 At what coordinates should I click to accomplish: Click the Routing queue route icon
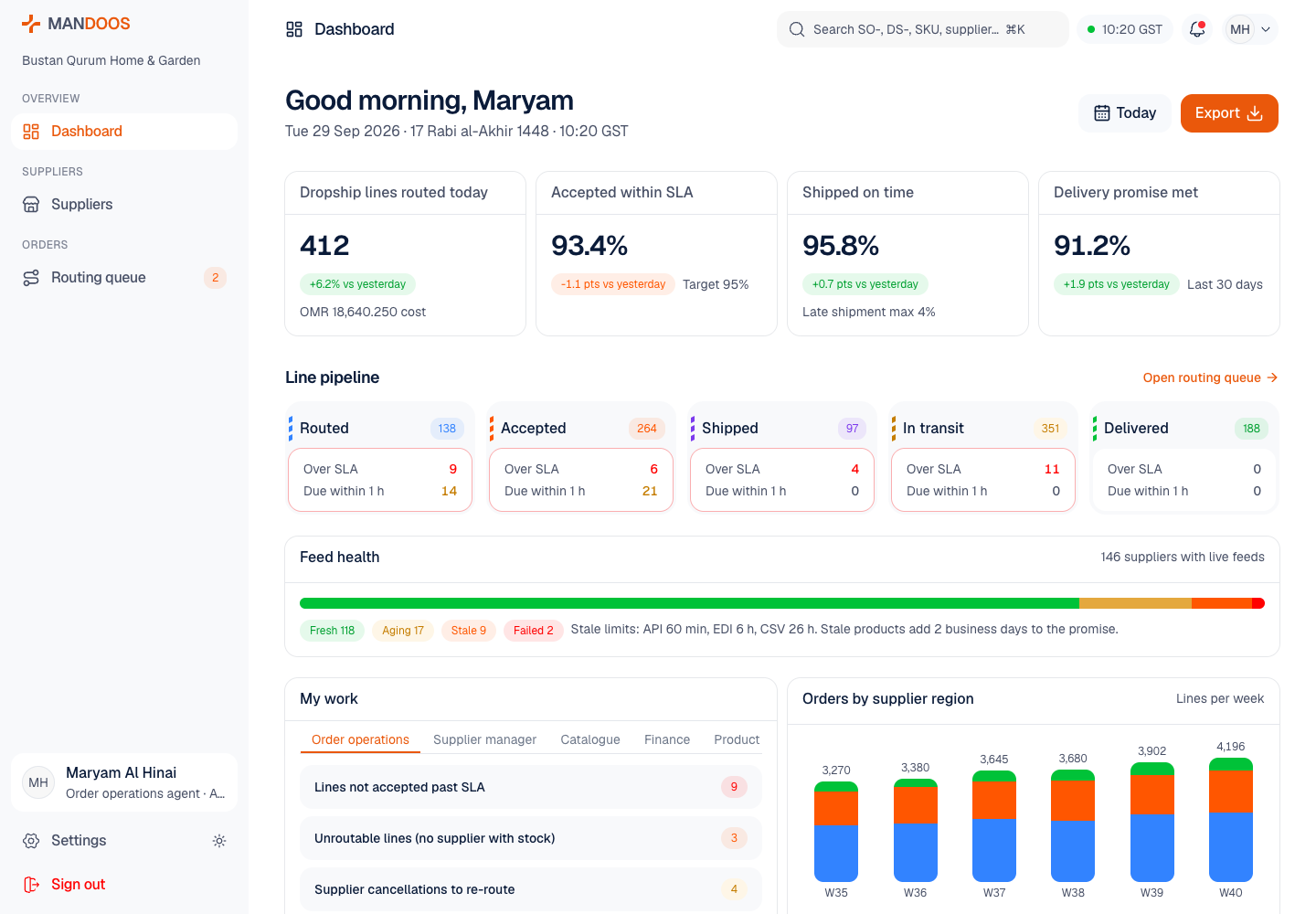[x=31, y=278]
